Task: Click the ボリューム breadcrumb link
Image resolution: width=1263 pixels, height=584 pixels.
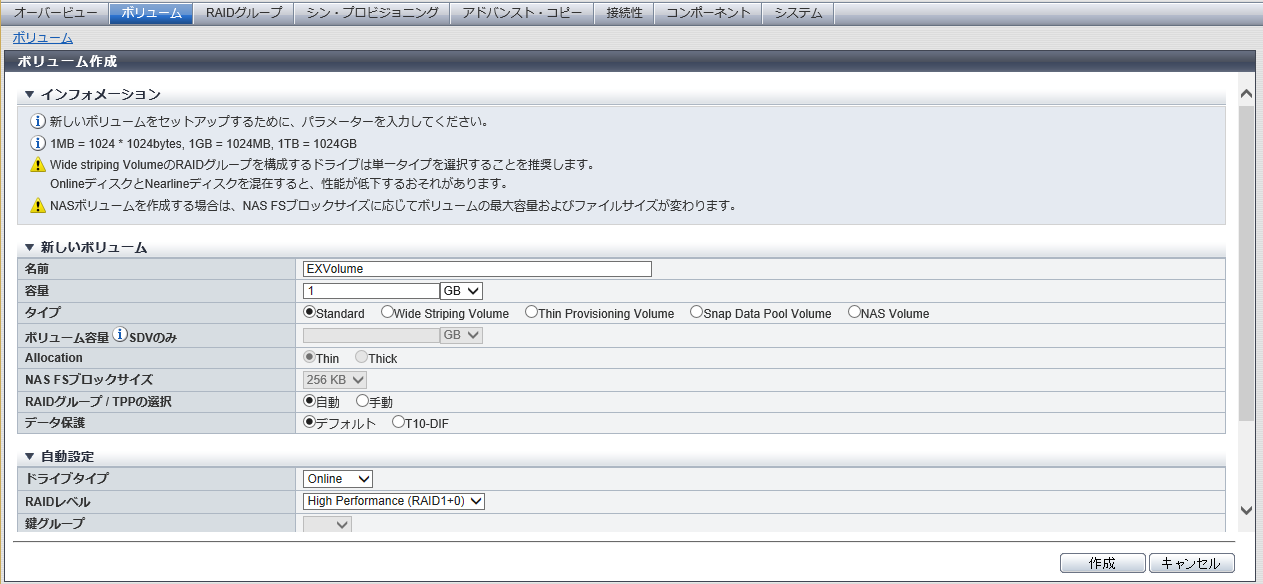Action: 42,38
